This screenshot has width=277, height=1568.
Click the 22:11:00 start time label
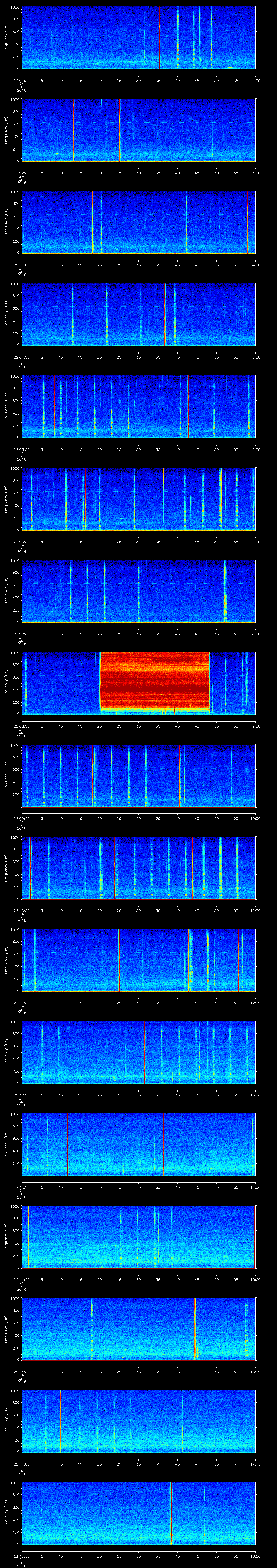[x=21, y=1003]
